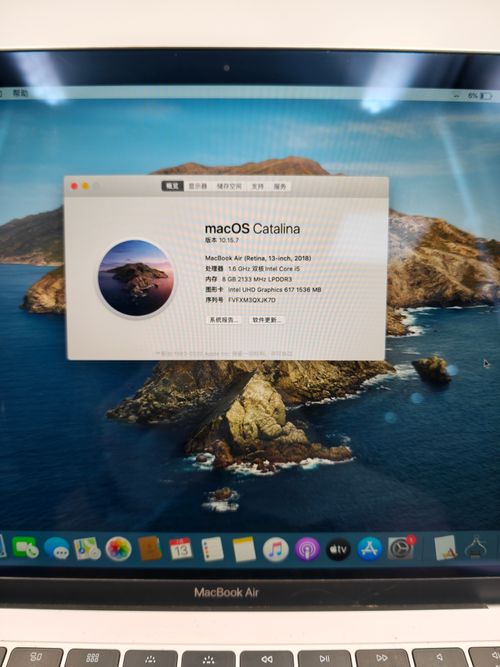
Task: Open the 储存空间 storage tab
Action: 229,186
